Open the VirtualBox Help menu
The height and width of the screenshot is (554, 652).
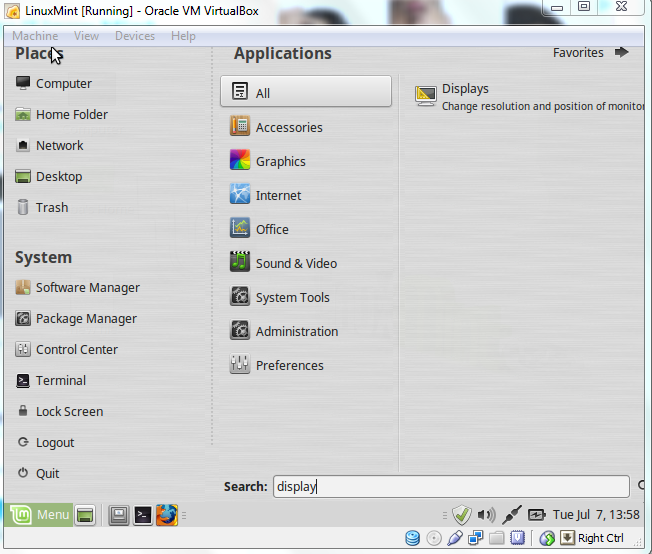(x=183, y=36)
